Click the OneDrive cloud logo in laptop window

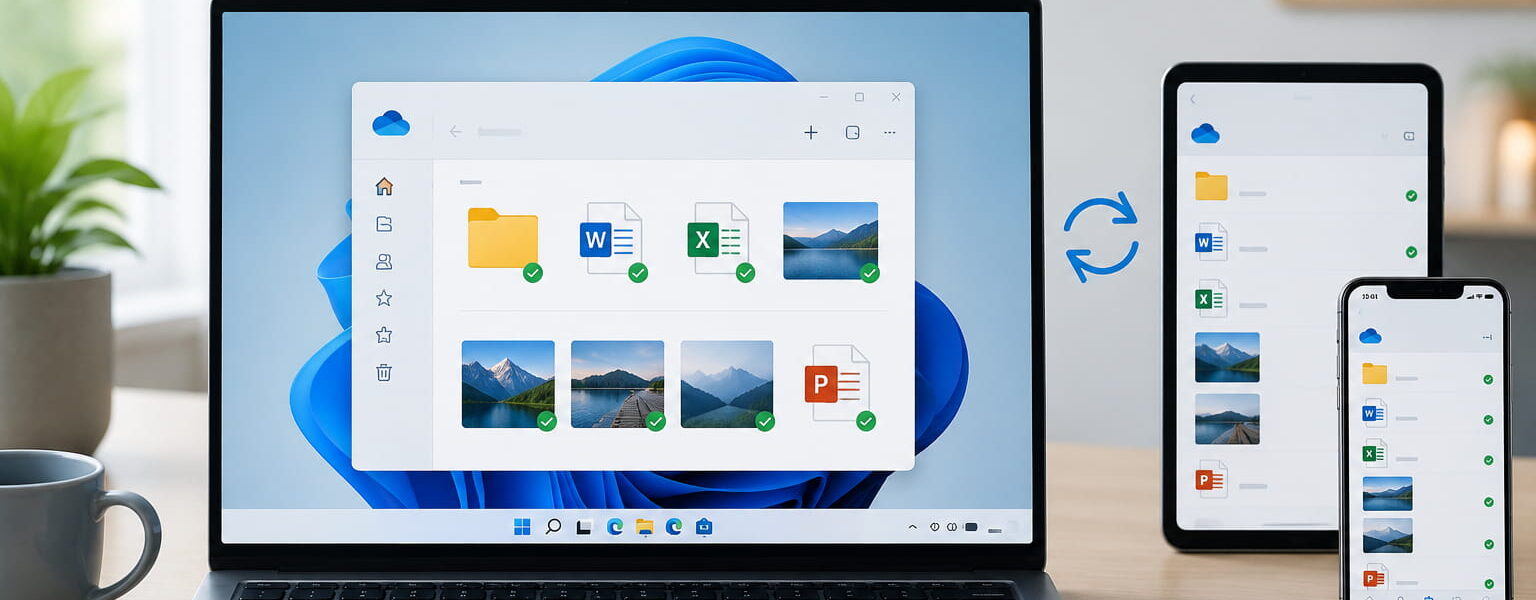coord(391,123)
